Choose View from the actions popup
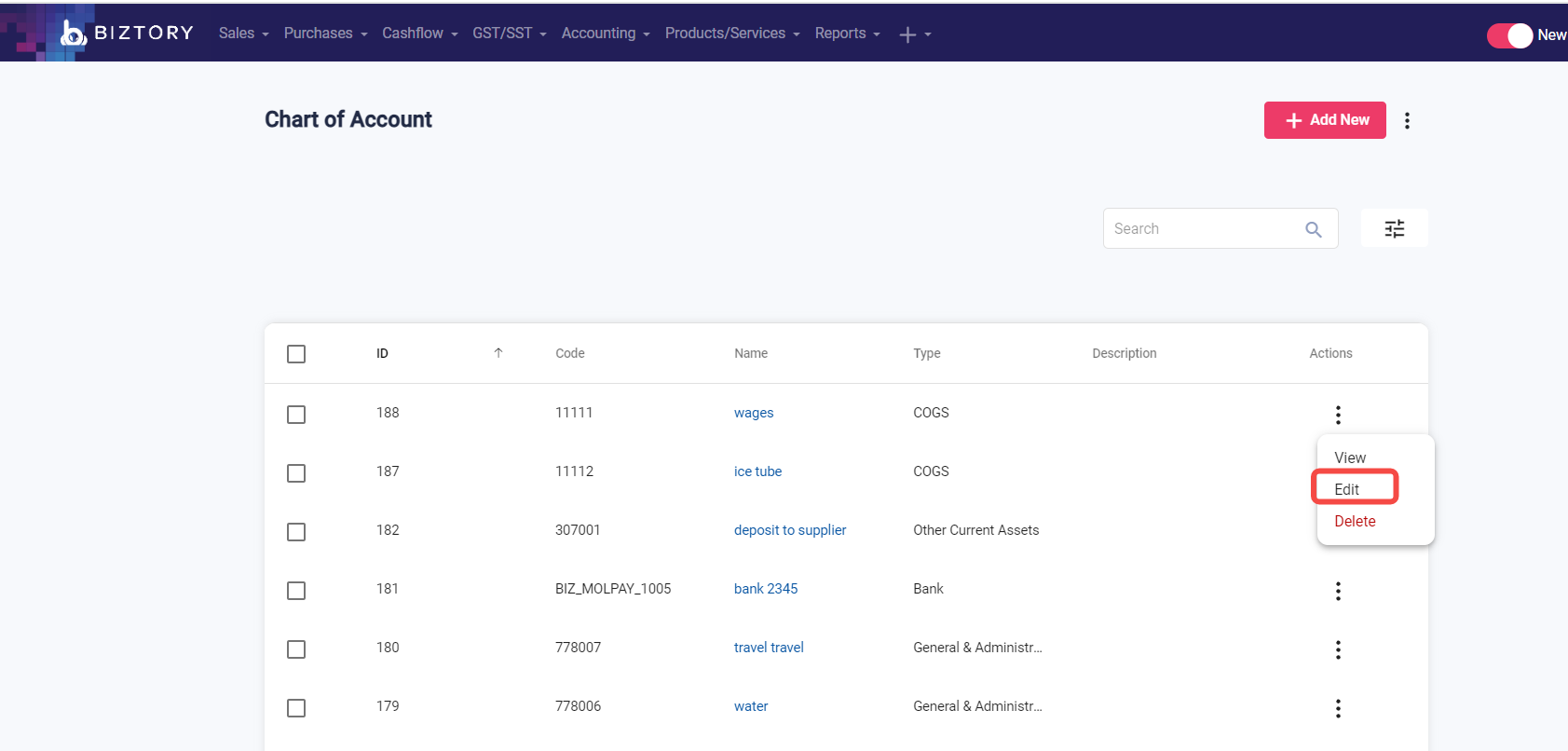 [1350, 457]
